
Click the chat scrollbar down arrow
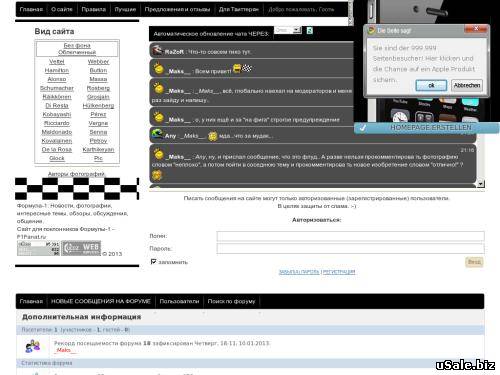(481, 184)
